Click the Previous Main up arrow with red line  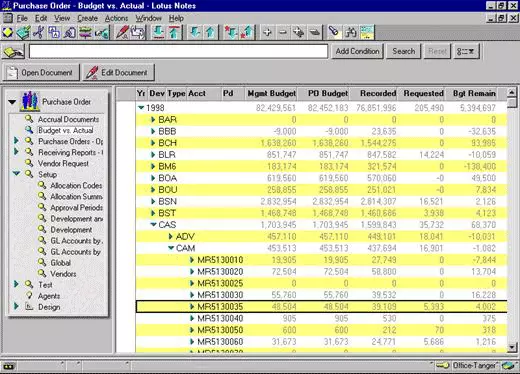click(174, 33)
